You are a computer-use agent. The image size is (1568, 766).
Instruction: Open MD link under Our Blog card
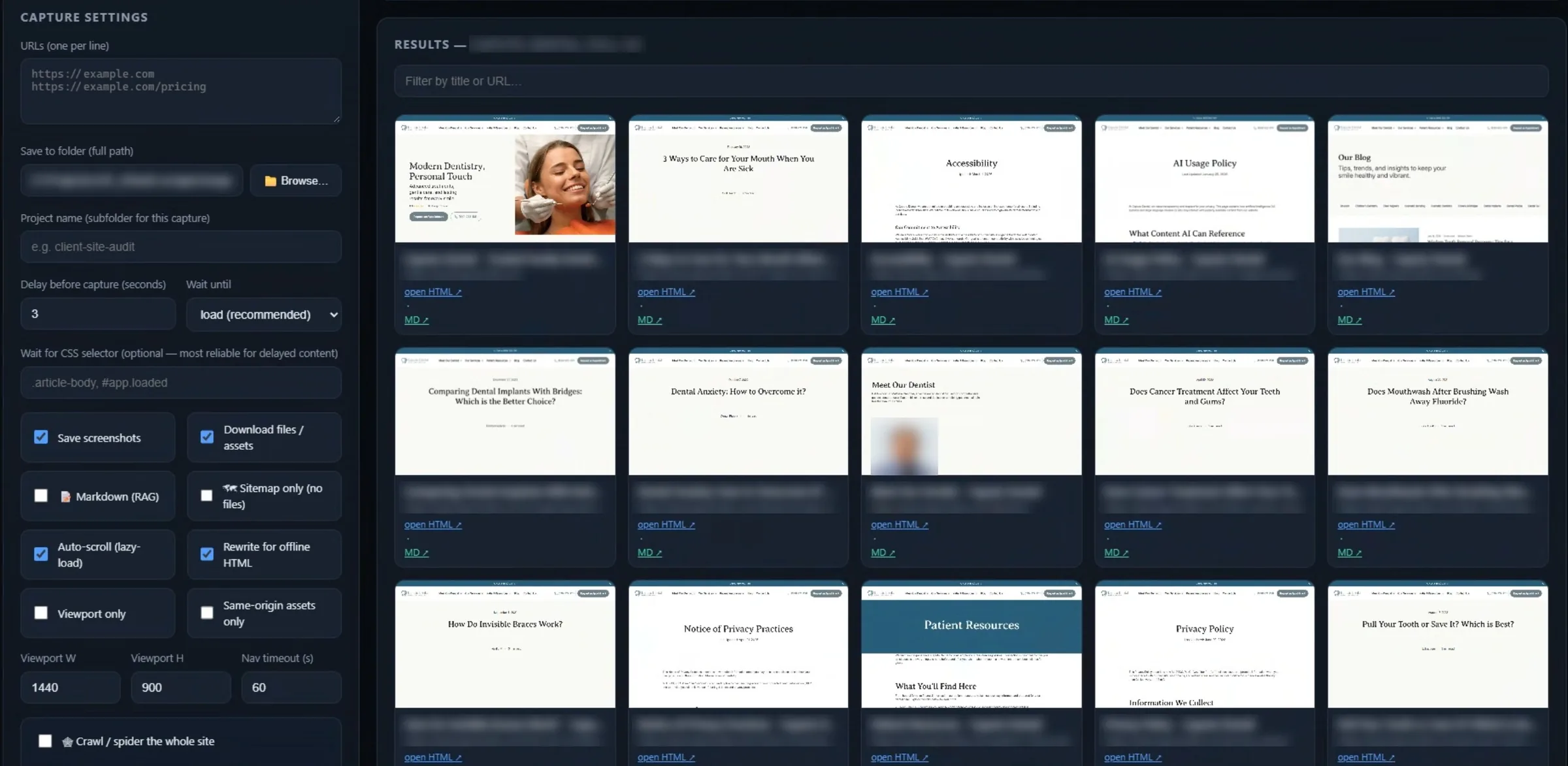1349,320
